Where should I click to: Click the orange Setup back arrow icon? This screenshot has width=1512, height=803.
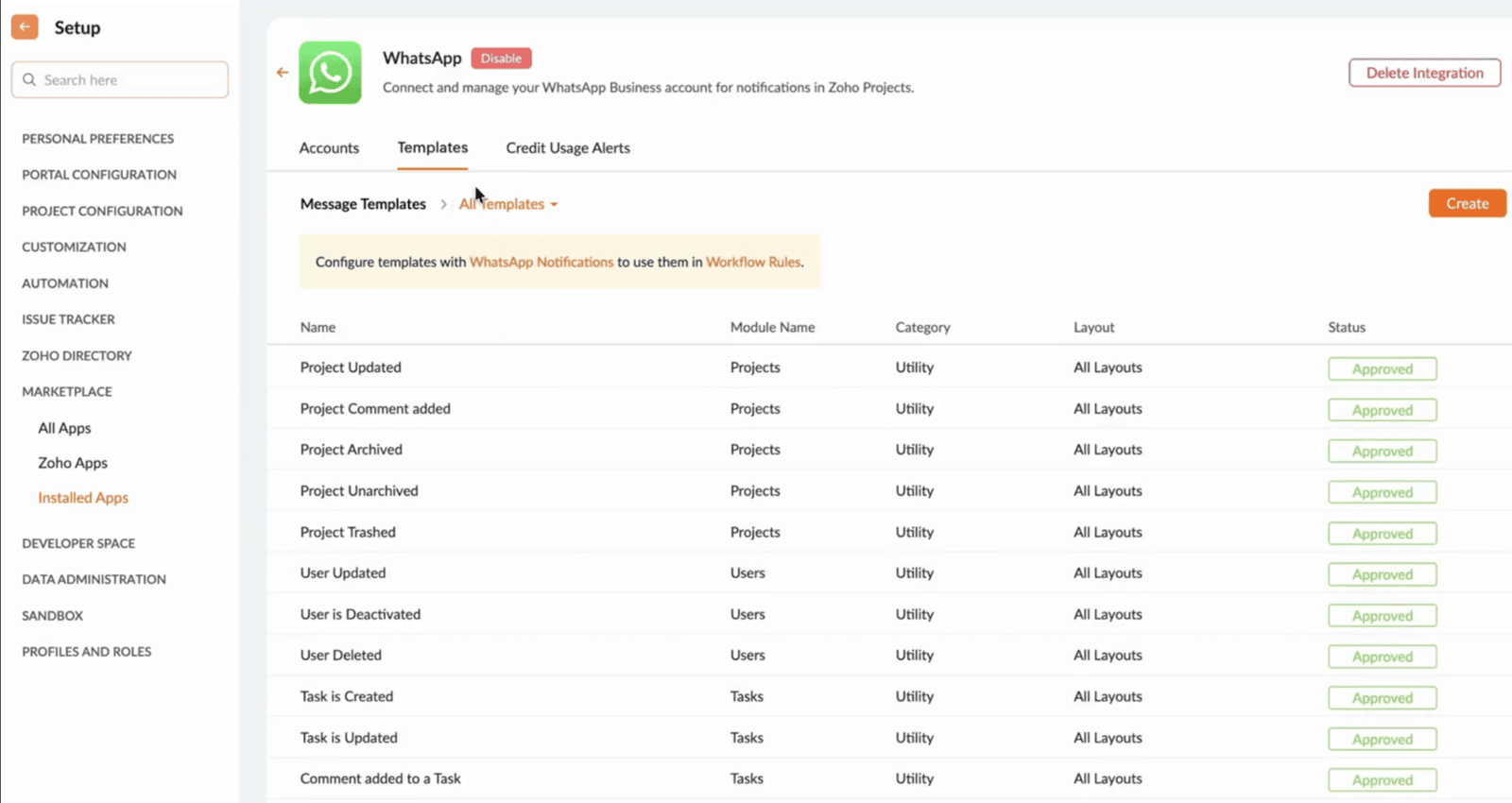click(25, 27)
